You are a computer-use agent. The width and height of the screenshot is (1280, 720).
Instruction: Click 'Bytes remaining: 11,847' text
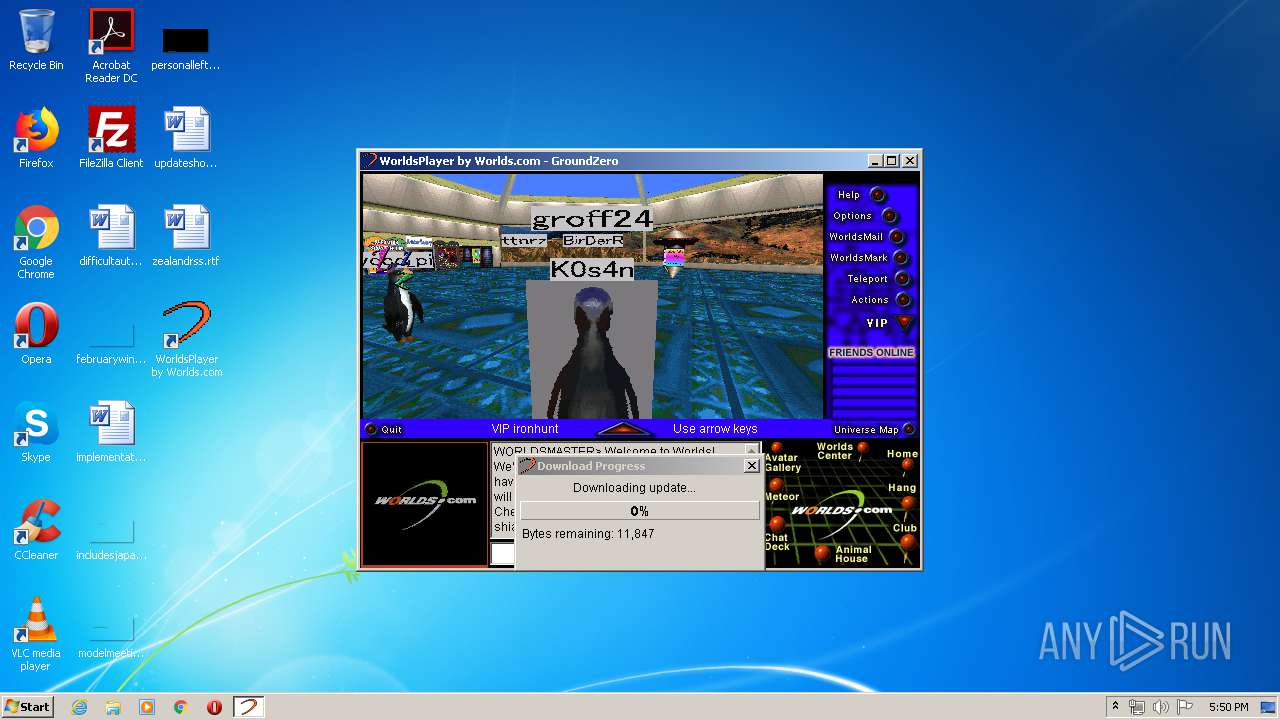pyautogui.click(x=588, y=534)
